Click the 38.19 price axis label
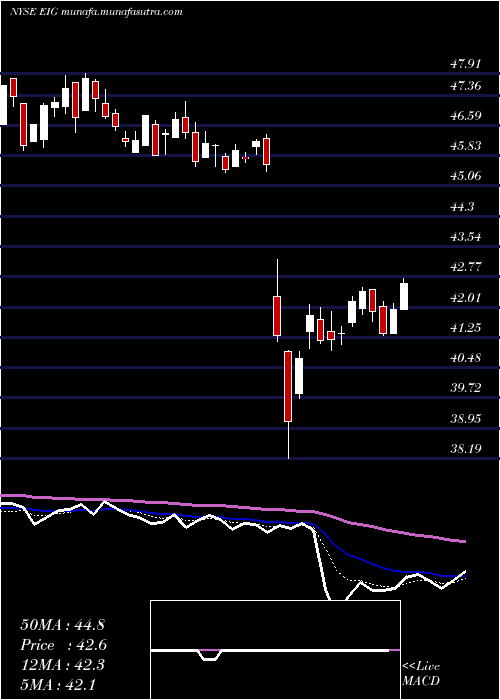Screen dimensions: 500x700 (x=466, y=448)
